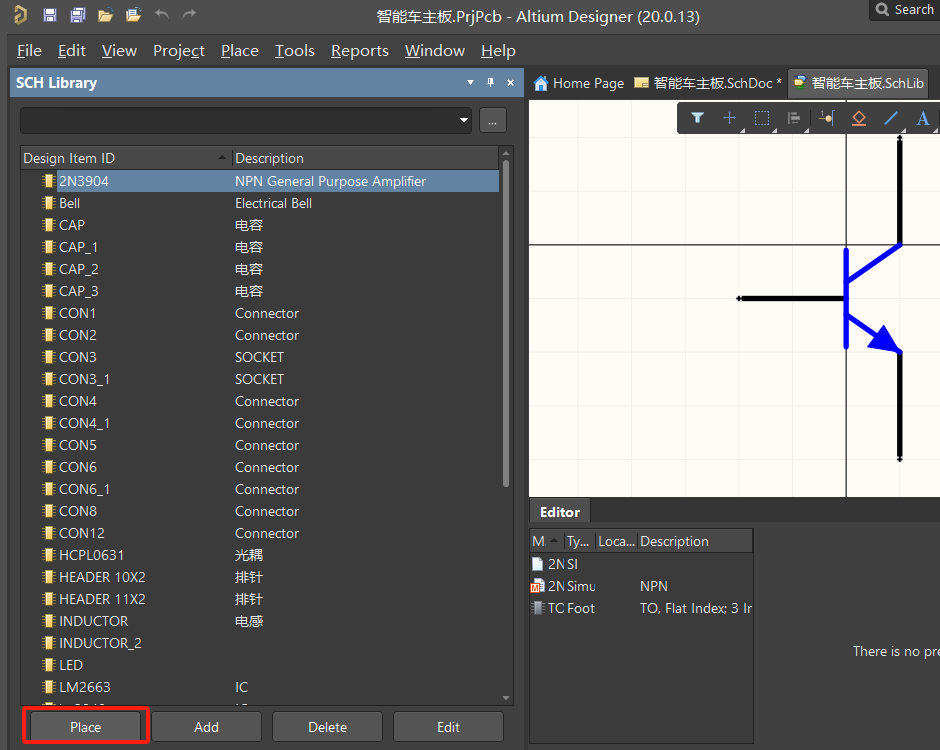The height and width of the screenshot is (750, 940).
Task: Select the Place Text String tool
Action: [923, 118]
